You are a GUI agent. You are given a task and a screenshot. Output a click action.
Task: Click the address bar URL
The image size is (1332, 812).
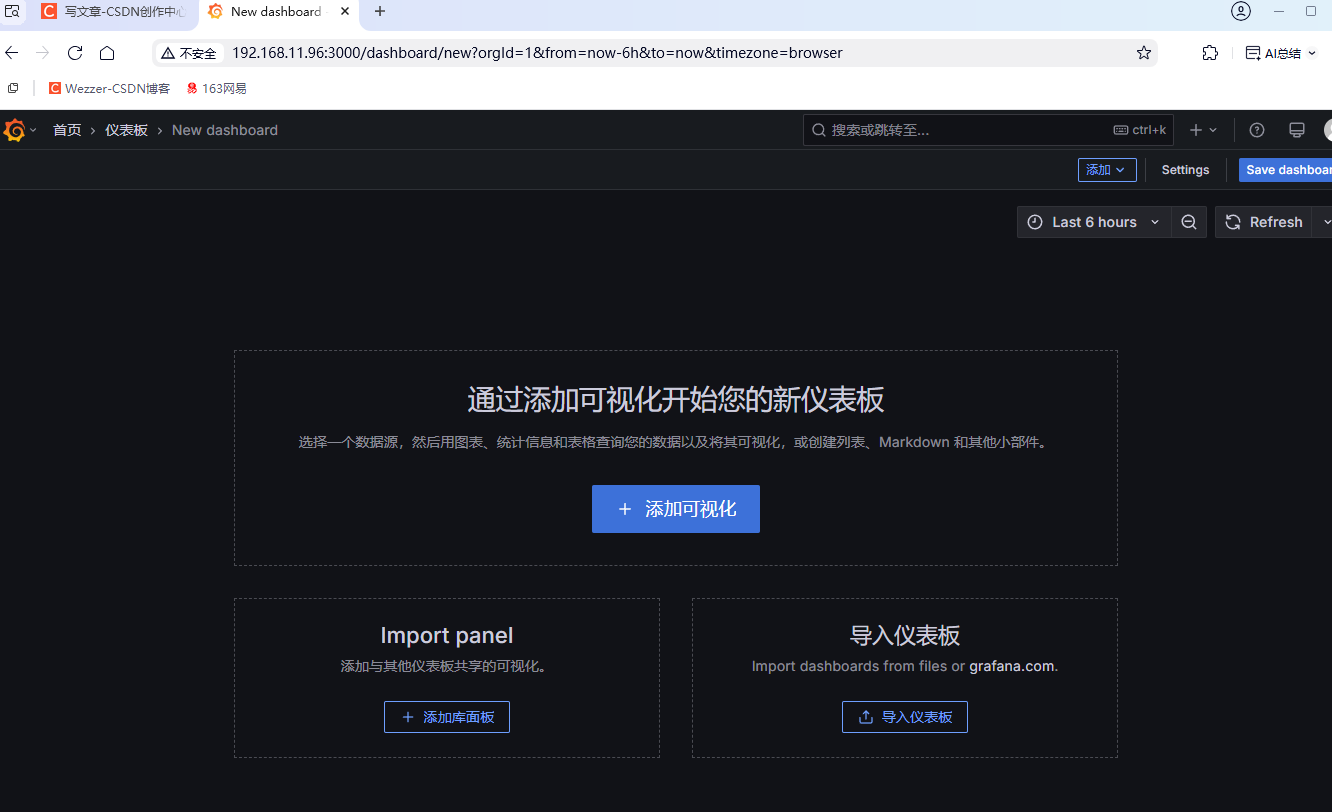point(537,53)
